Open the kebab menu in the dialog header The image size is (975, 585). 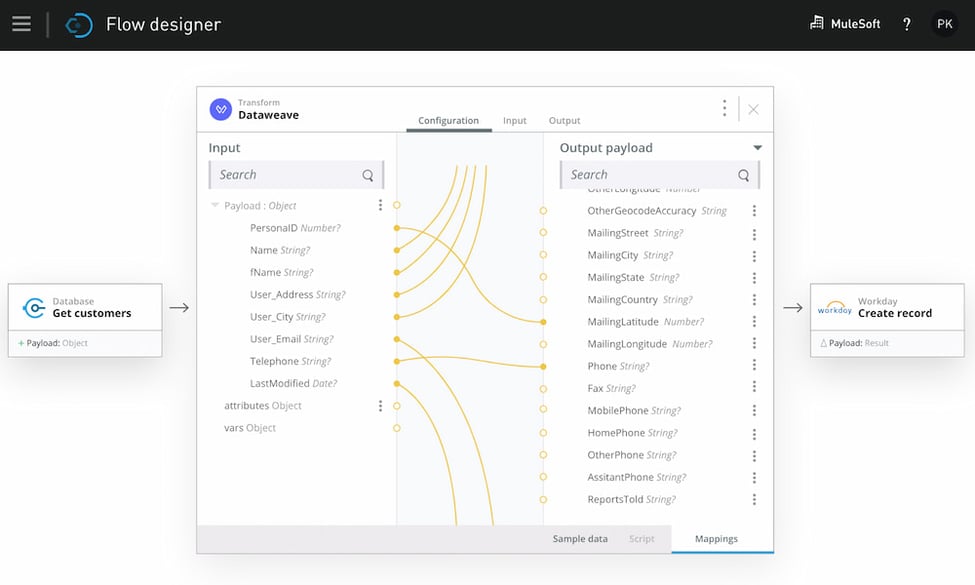pyautogui.click(x=724, y=107)
